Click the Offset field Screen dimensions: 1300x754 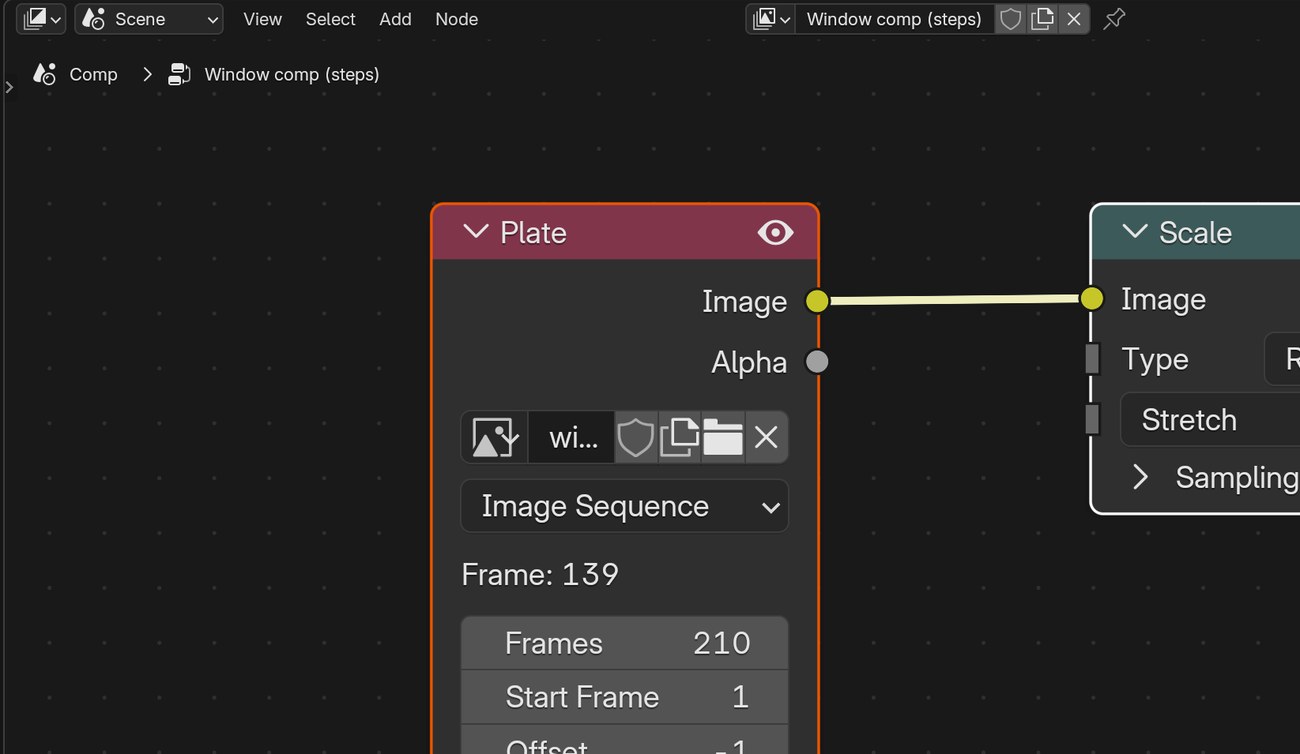coord(624,741)
